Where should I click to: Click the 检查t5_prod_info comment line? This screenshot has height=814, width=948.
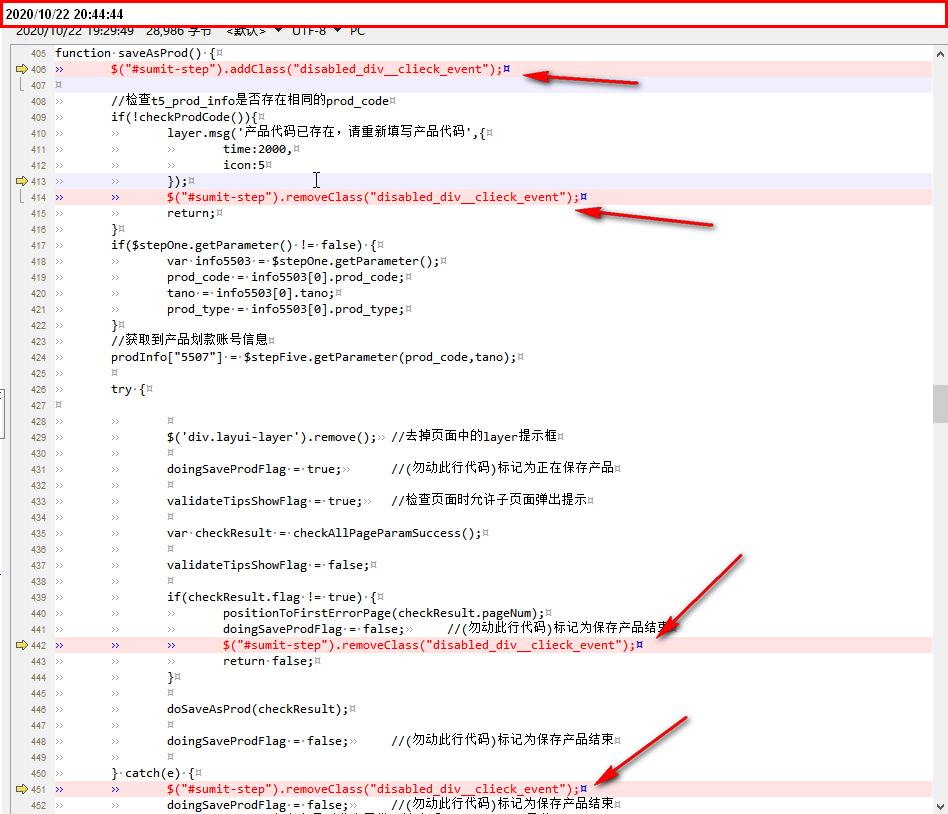pos(253,100)
